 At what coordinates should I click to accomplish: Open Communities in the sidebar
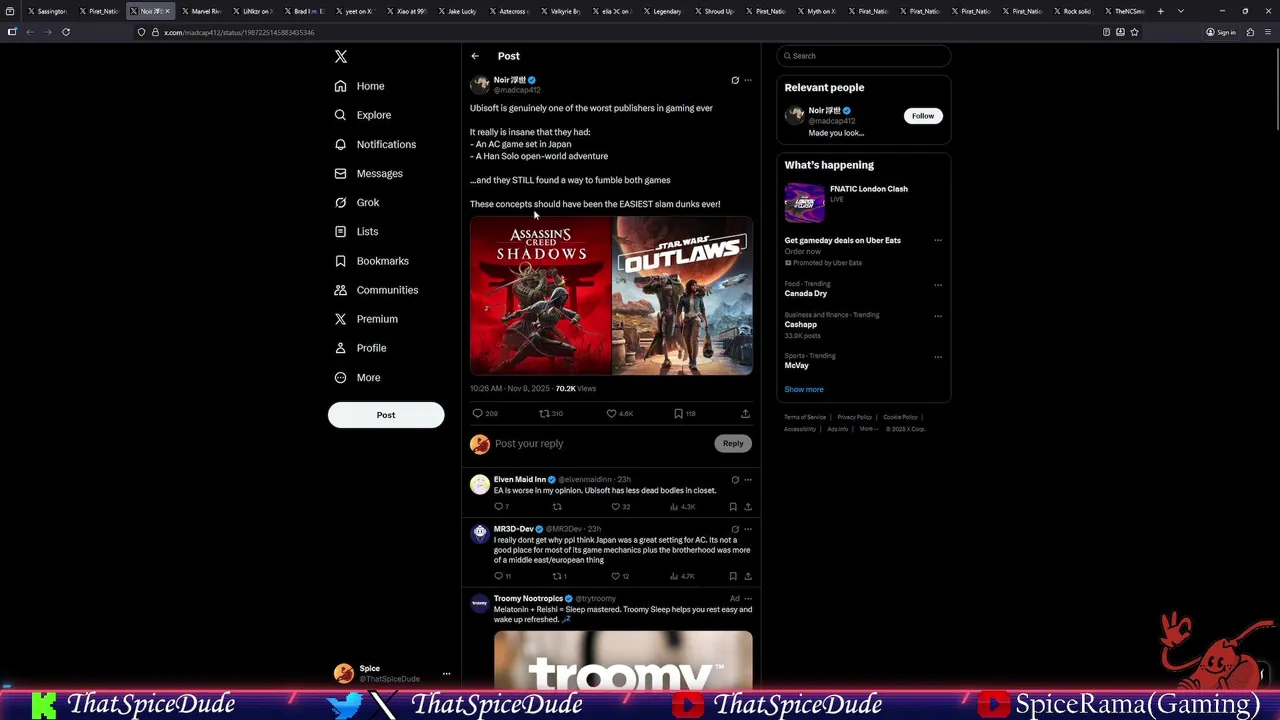[x=376, y=290]
